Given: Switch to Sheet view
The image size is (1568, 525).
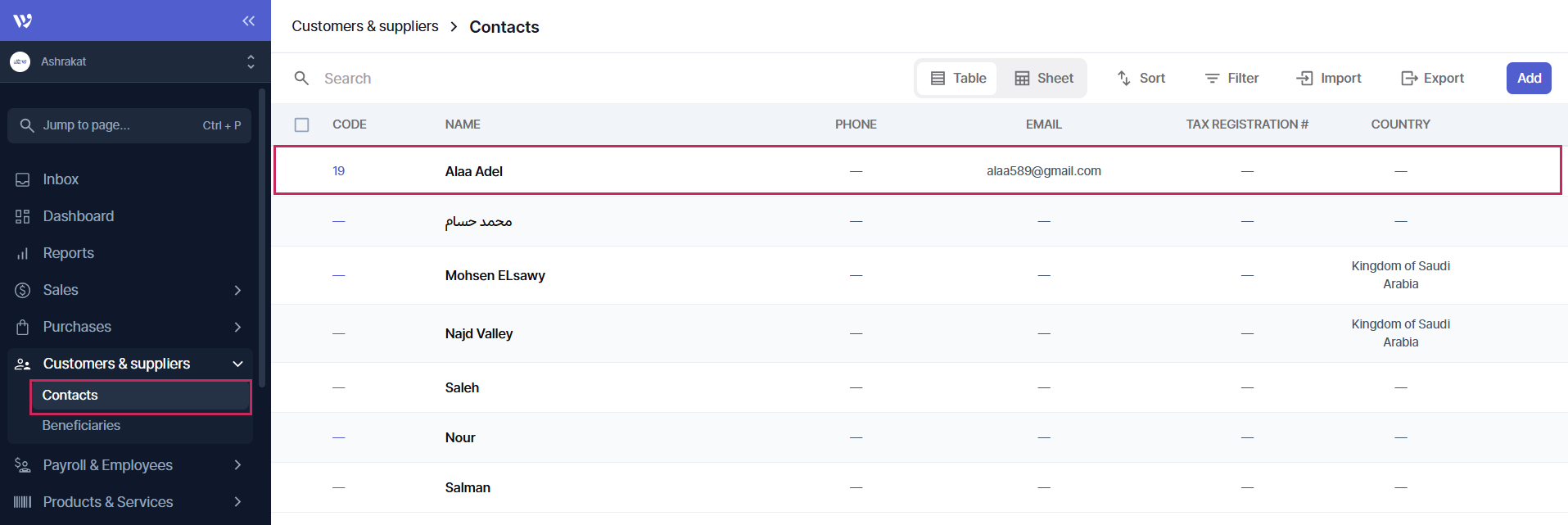Looking at the screenshot, I should [1043, 78].
